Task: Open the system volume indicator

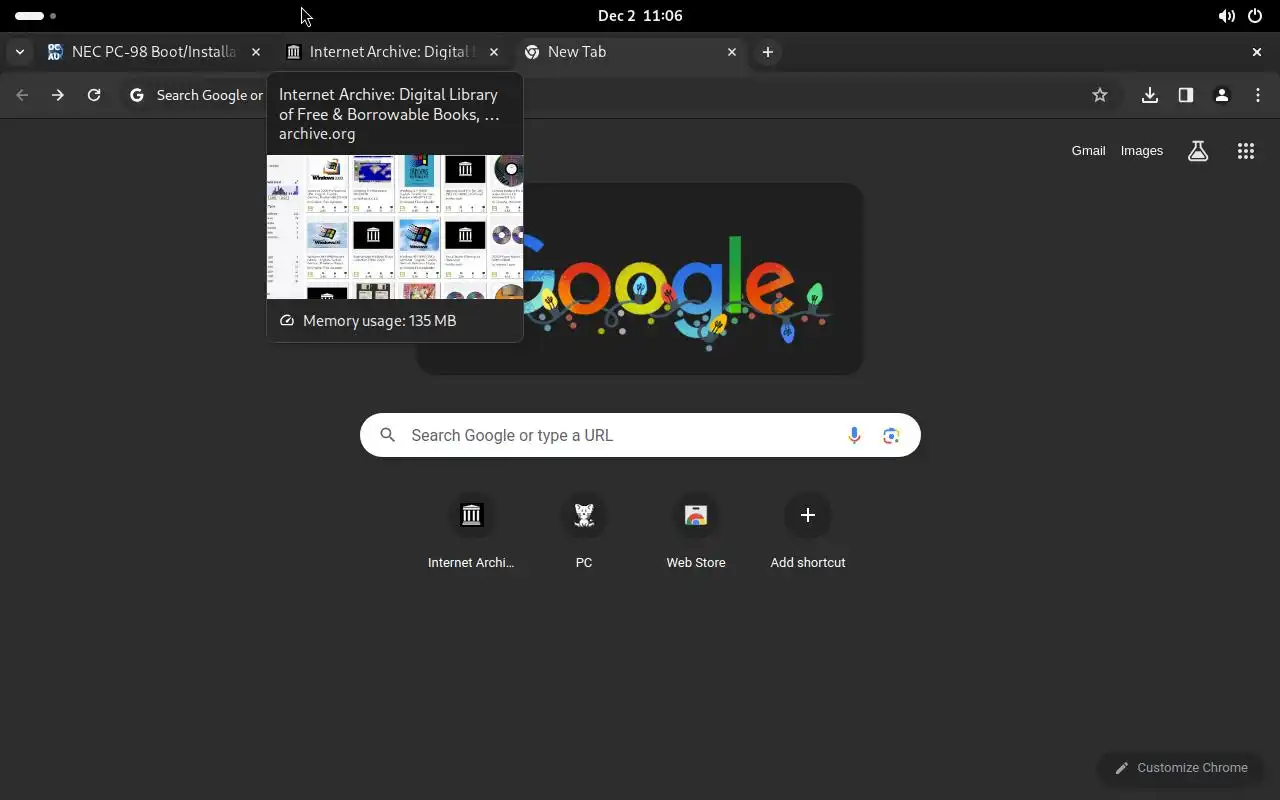Action: coord(1226,16)
